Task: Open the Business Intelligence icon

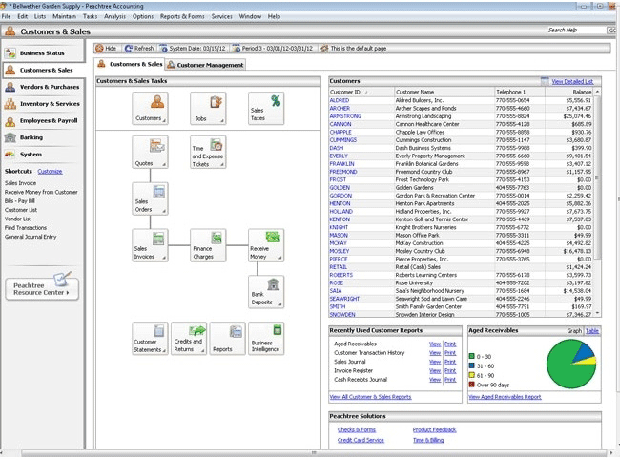Action: (x=266, y=339)
